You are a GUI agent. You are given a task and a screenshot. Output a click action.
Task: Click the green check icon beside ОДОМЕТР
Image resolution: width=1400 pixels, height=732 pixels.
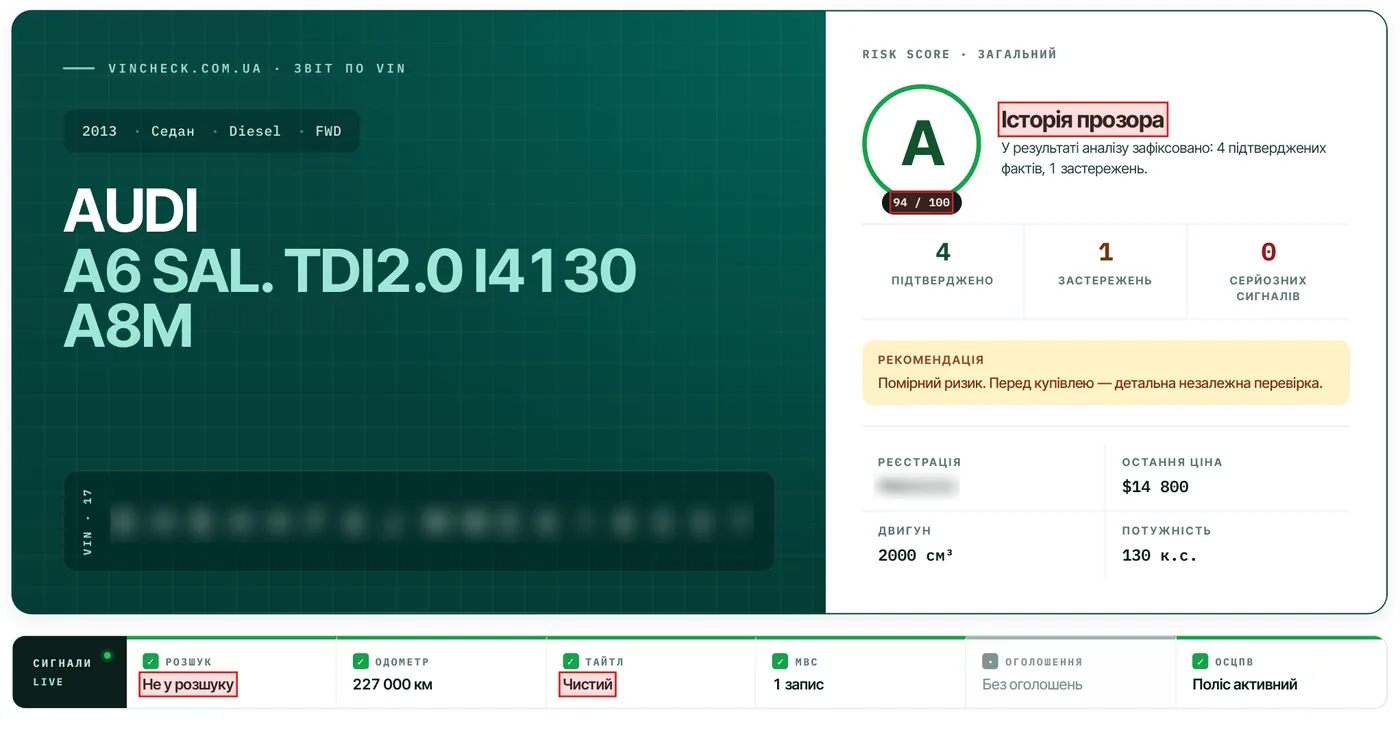click(x=360, y=661)
